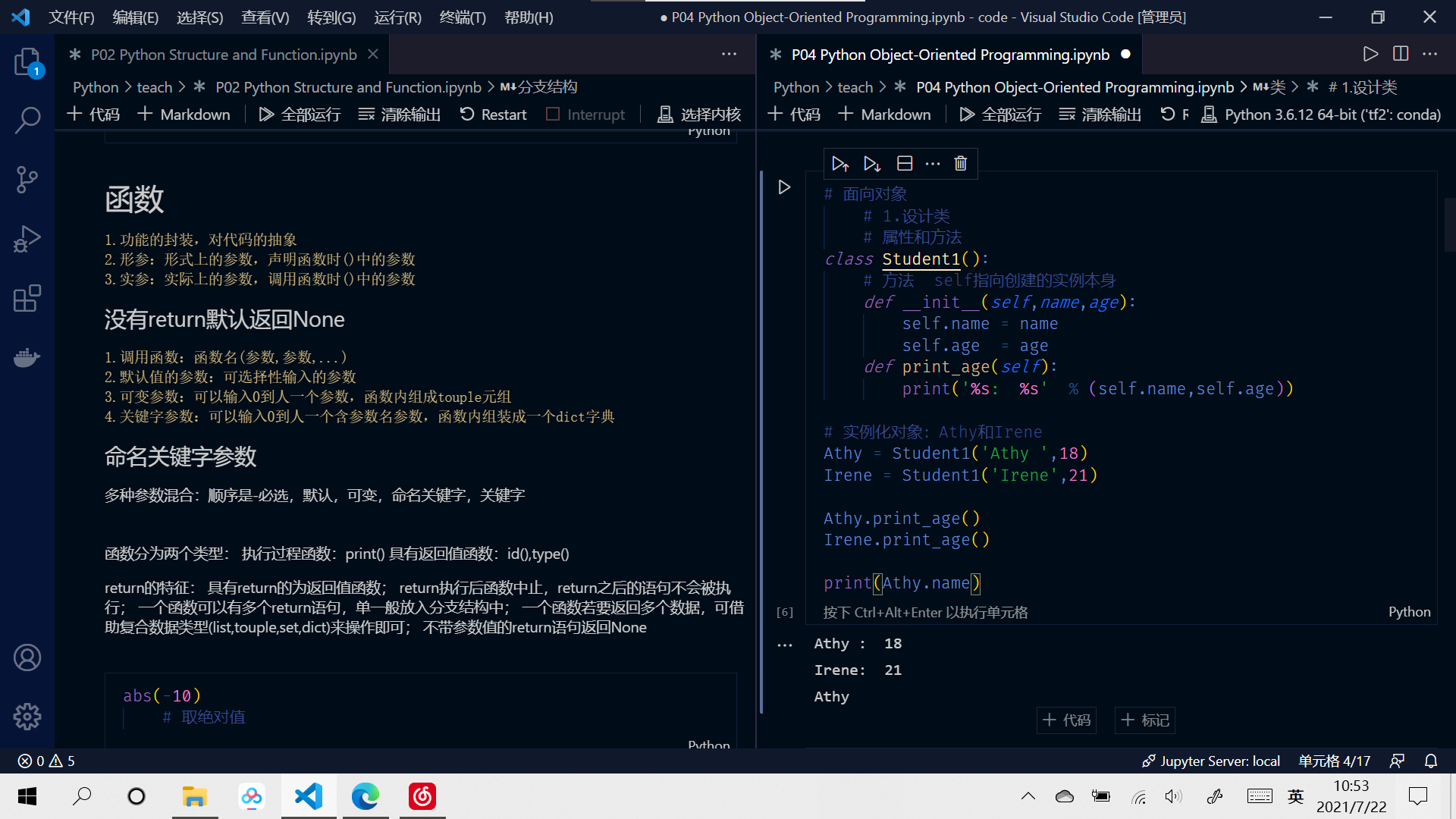Open Run and Debug view
This screenshot has width=1456, height=819.
coord(27,239)
